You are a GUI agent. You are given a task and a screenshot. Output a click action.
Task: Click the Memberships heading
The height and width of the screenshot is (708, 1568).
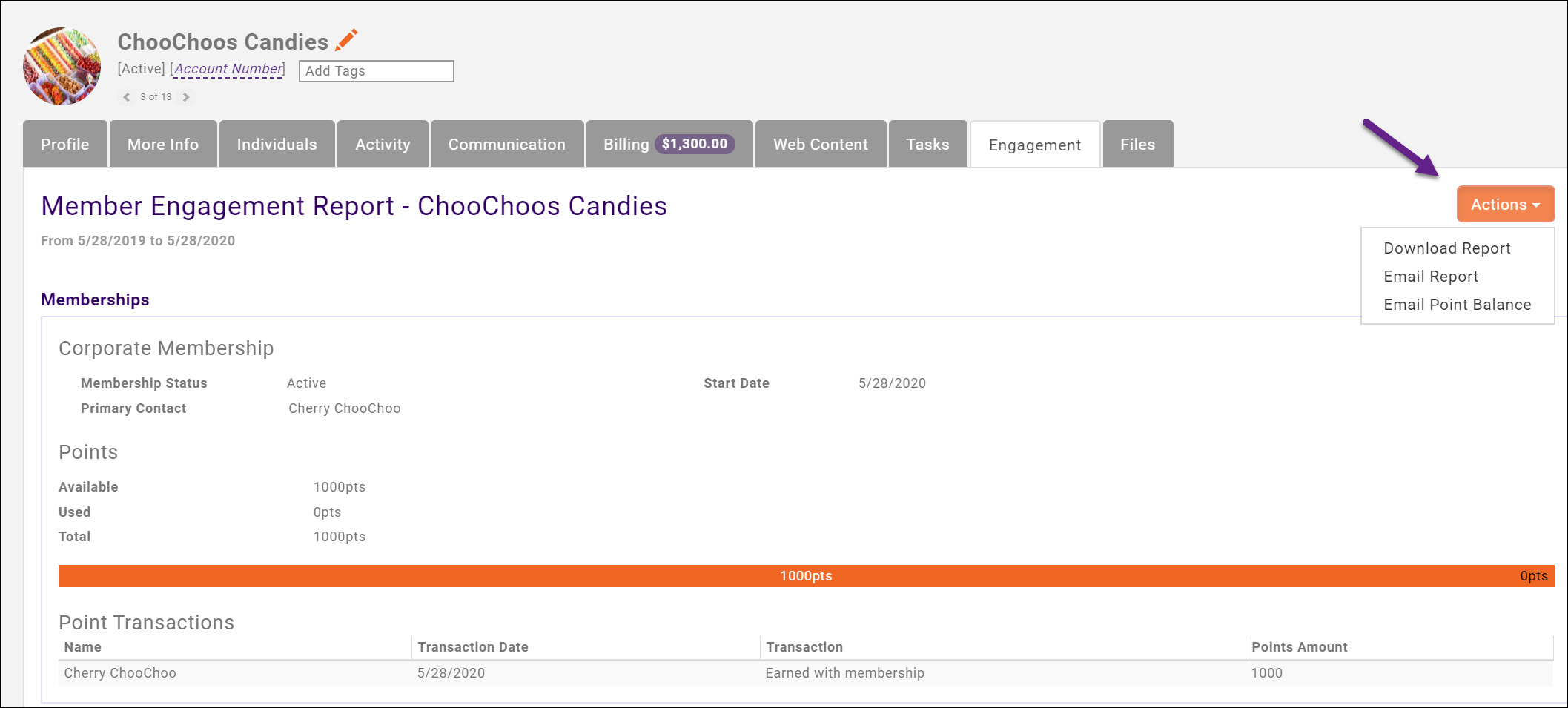[x=95, y=300]
